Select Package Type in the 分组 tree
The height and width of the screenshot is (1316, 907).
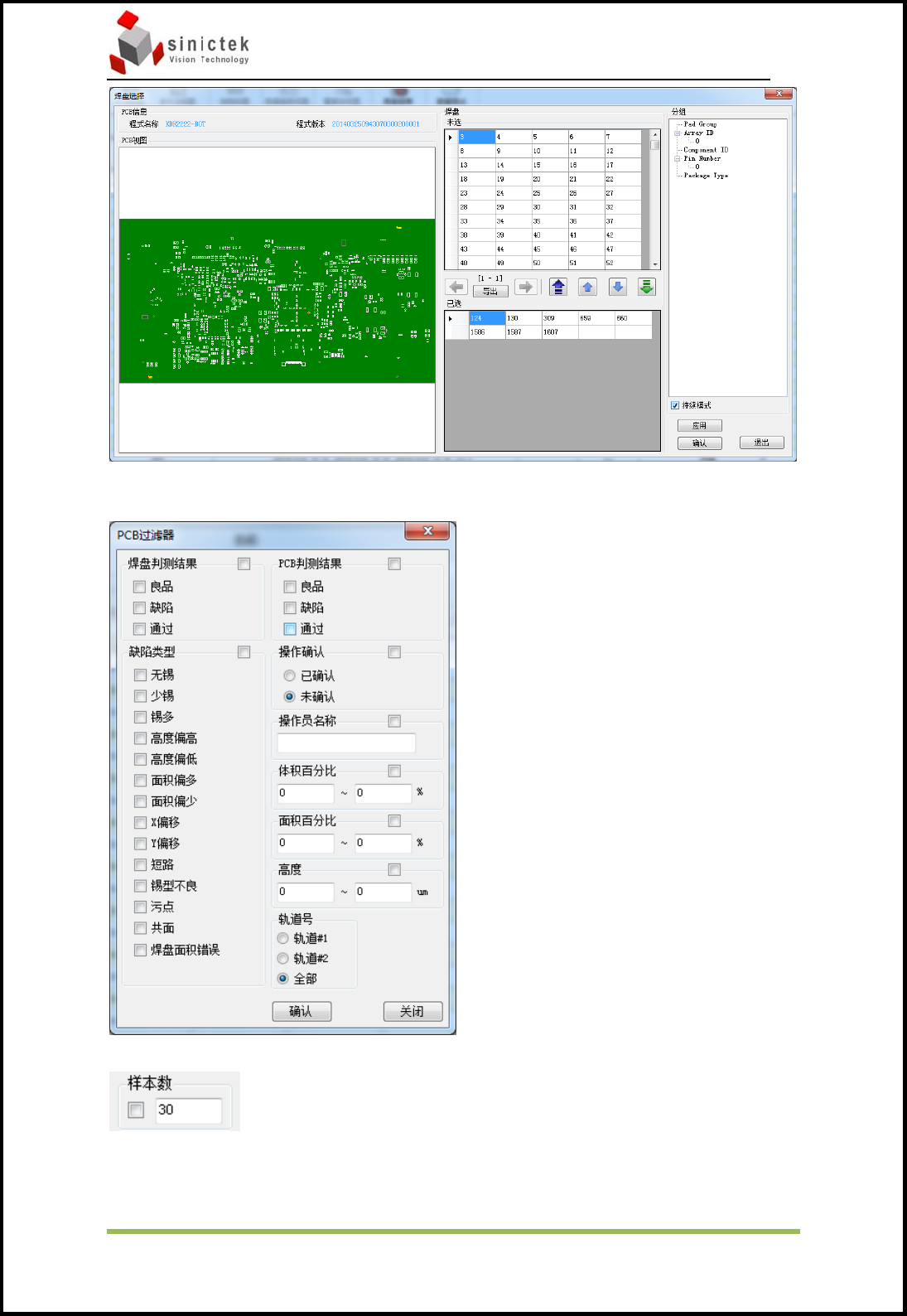706,176
